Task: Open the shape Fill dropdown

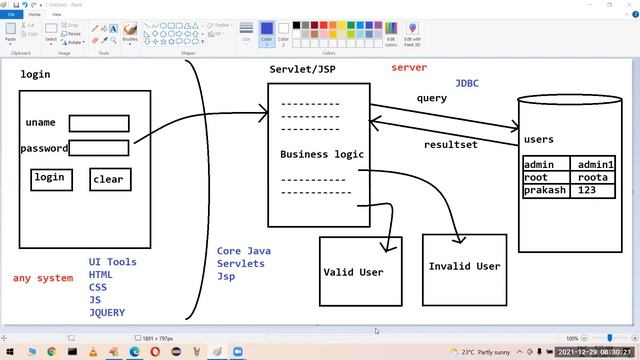Action: click(216, 34)
